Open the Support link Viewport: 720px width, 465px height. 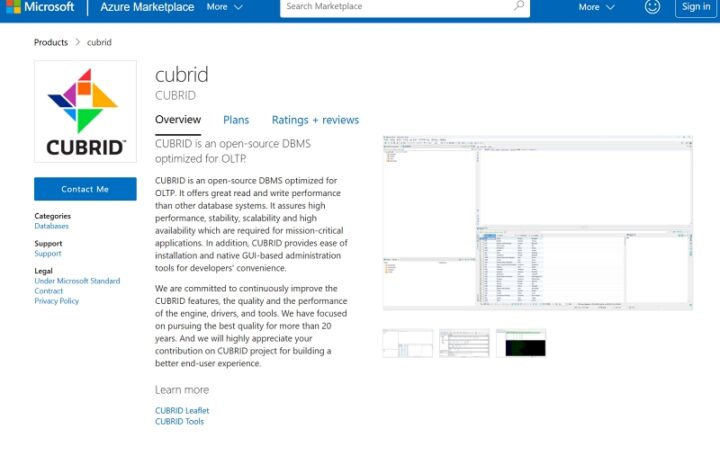(x=48, y=253)
